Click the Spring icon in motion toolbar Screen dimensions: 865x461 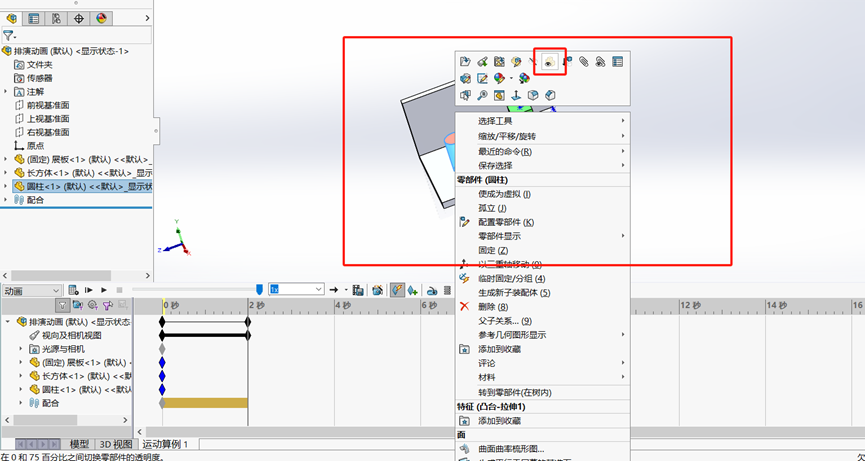(x=447, y=290)
